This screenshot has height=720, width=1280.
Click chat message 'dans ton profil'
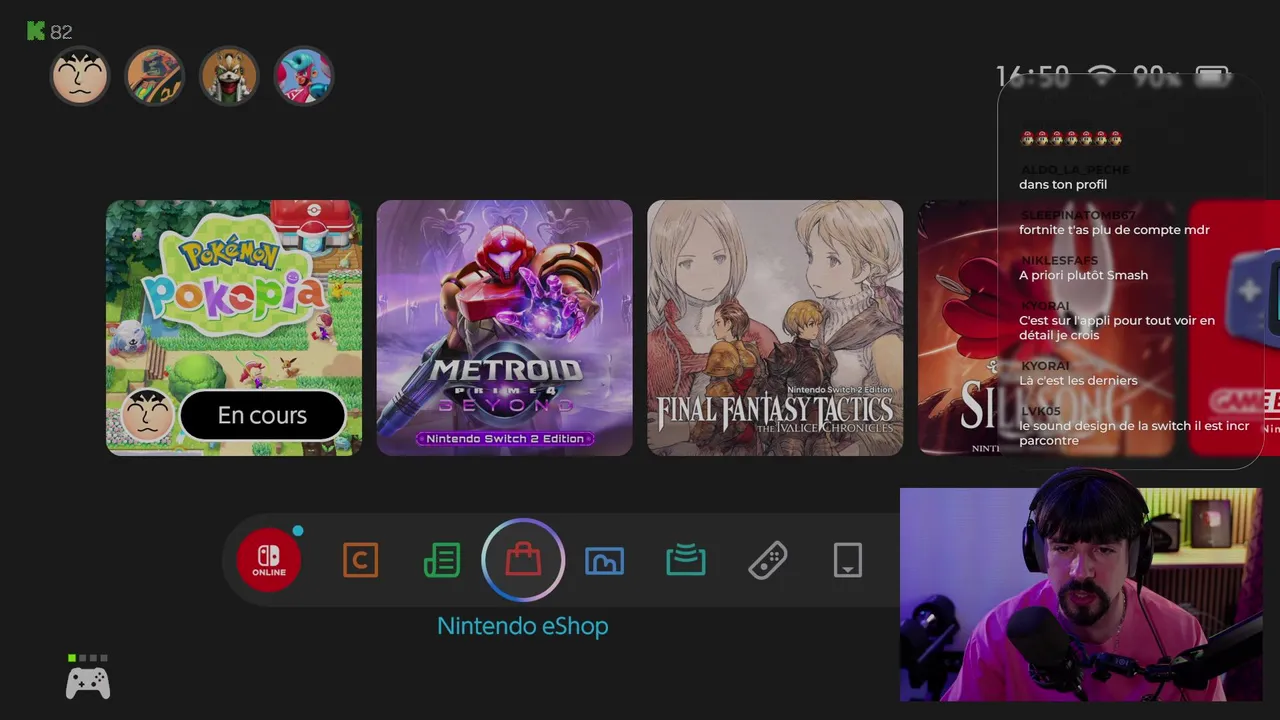(x=1063, y=184)
